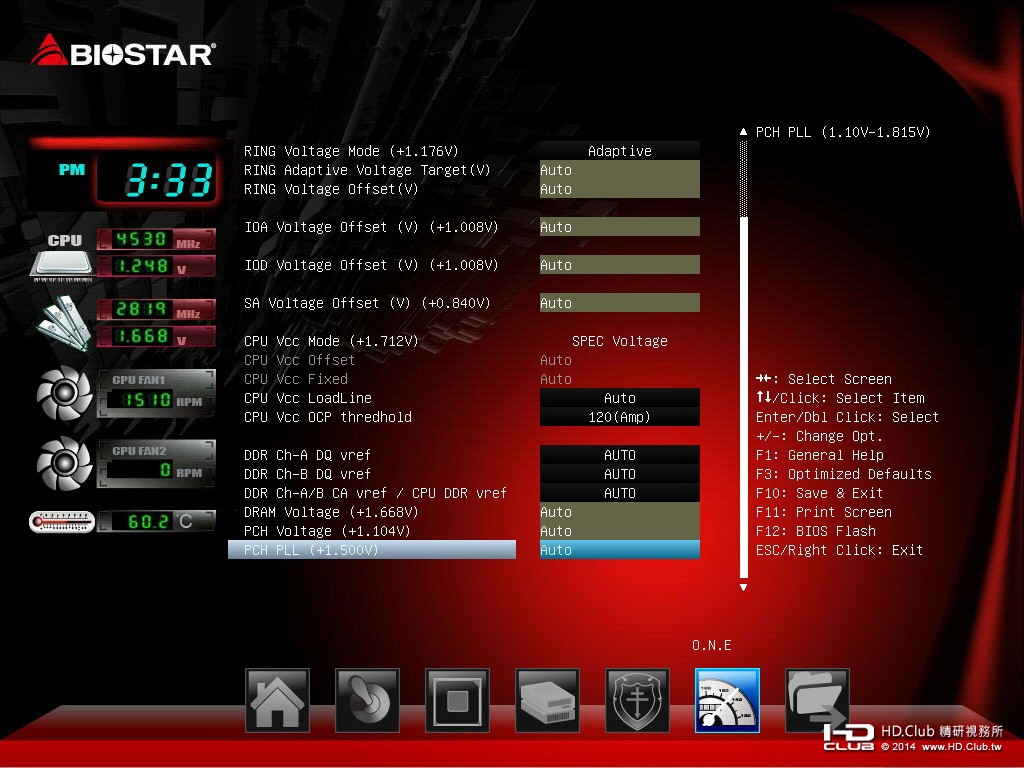Open the Save & Exit folder icon
This screenshot has height=768, width=1024.
[x=817, y=700]
